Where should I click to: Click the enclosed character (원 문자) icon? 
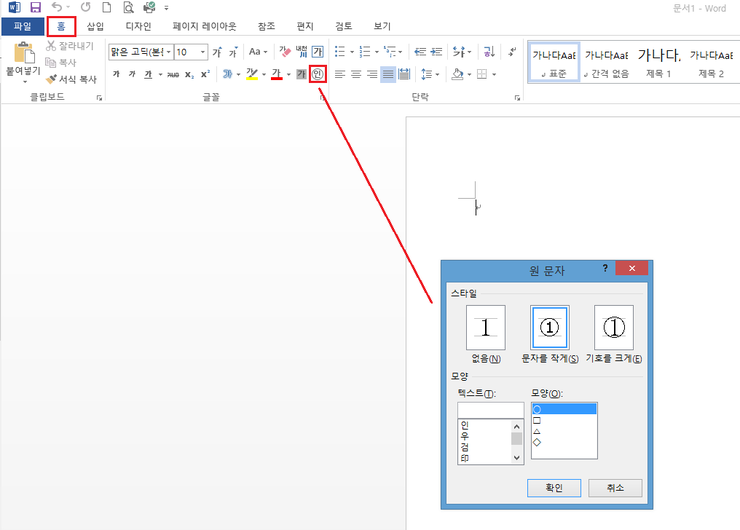click(318, 74)
